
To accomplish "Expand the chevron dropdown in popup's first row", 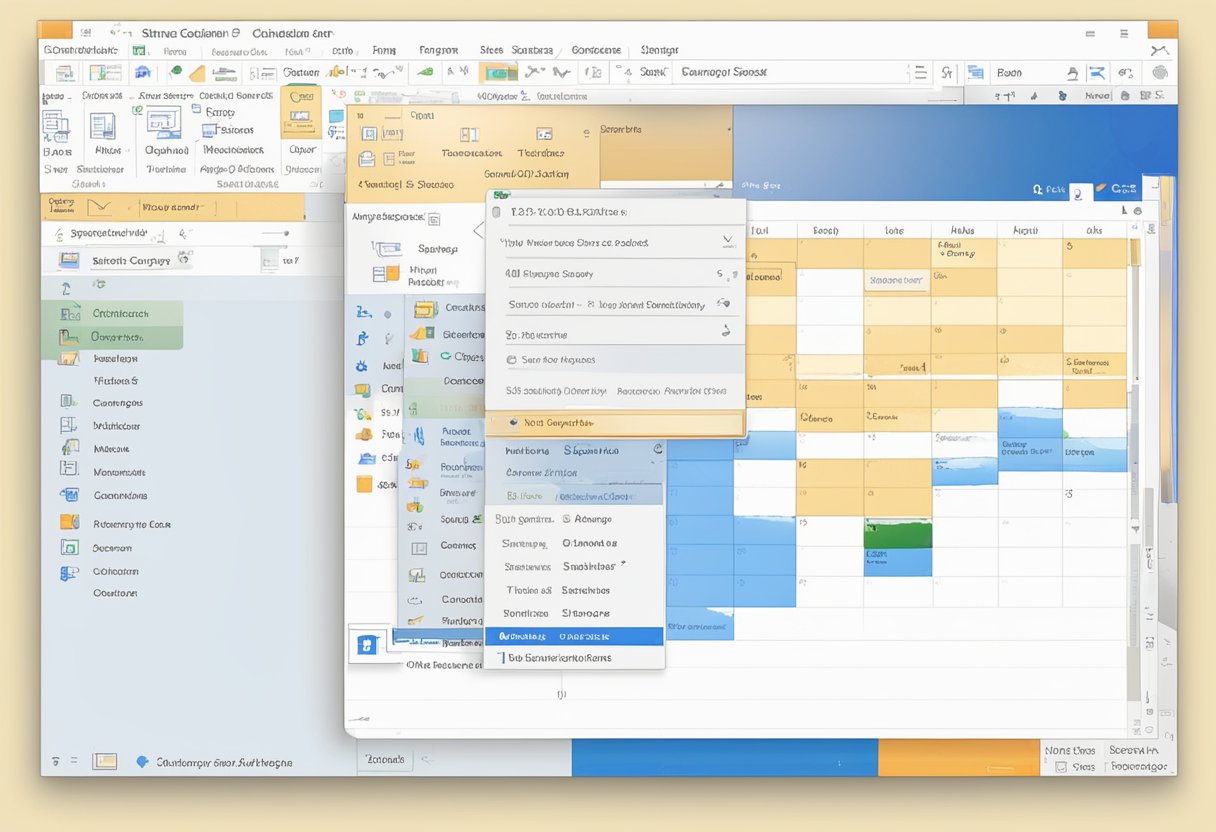I will (727, 242).
